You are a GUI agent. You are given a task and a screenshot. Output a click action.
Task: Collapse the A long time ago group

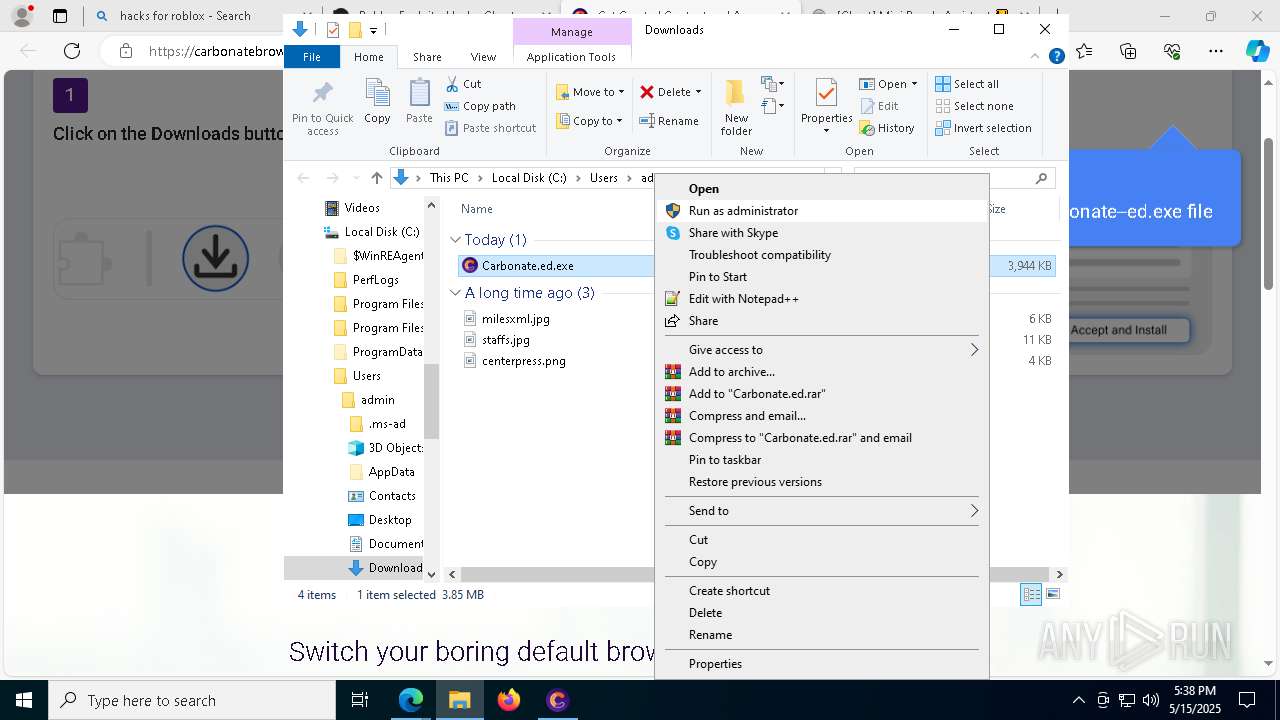[455, 293]
